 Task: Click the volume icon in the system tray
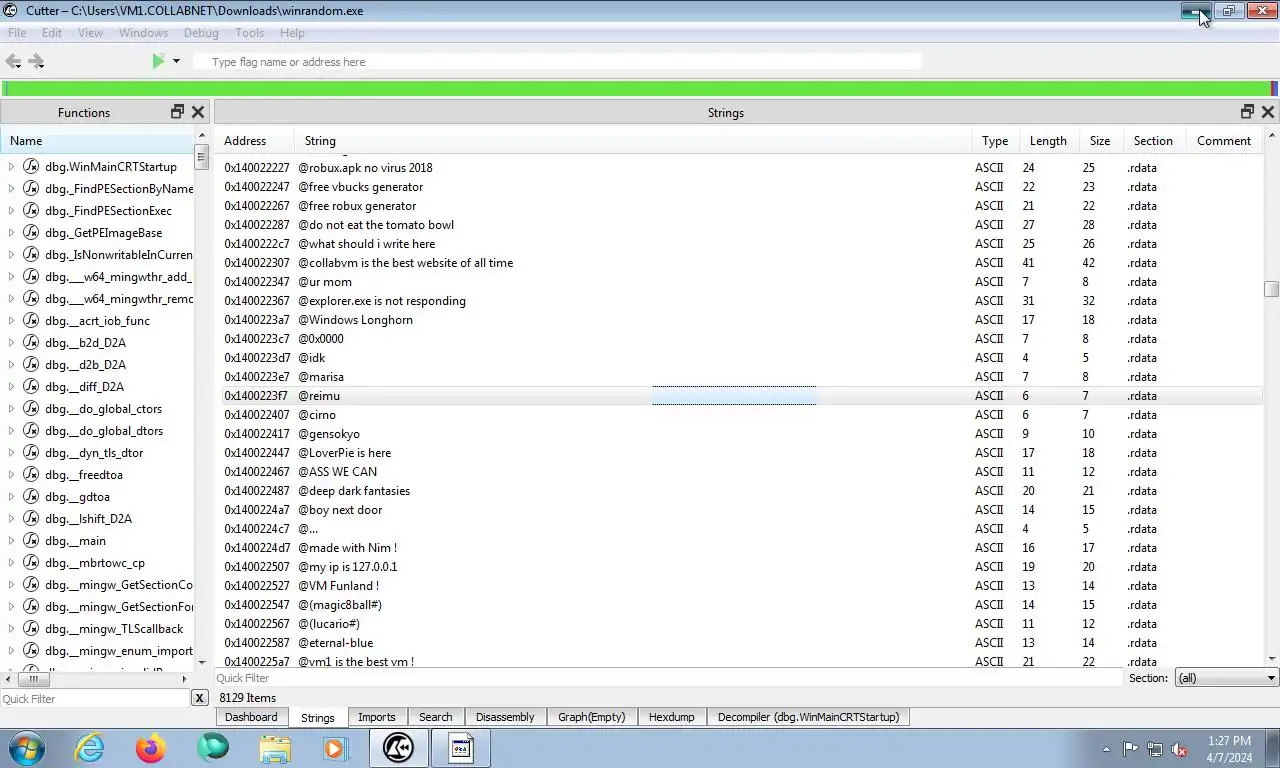1179,749
